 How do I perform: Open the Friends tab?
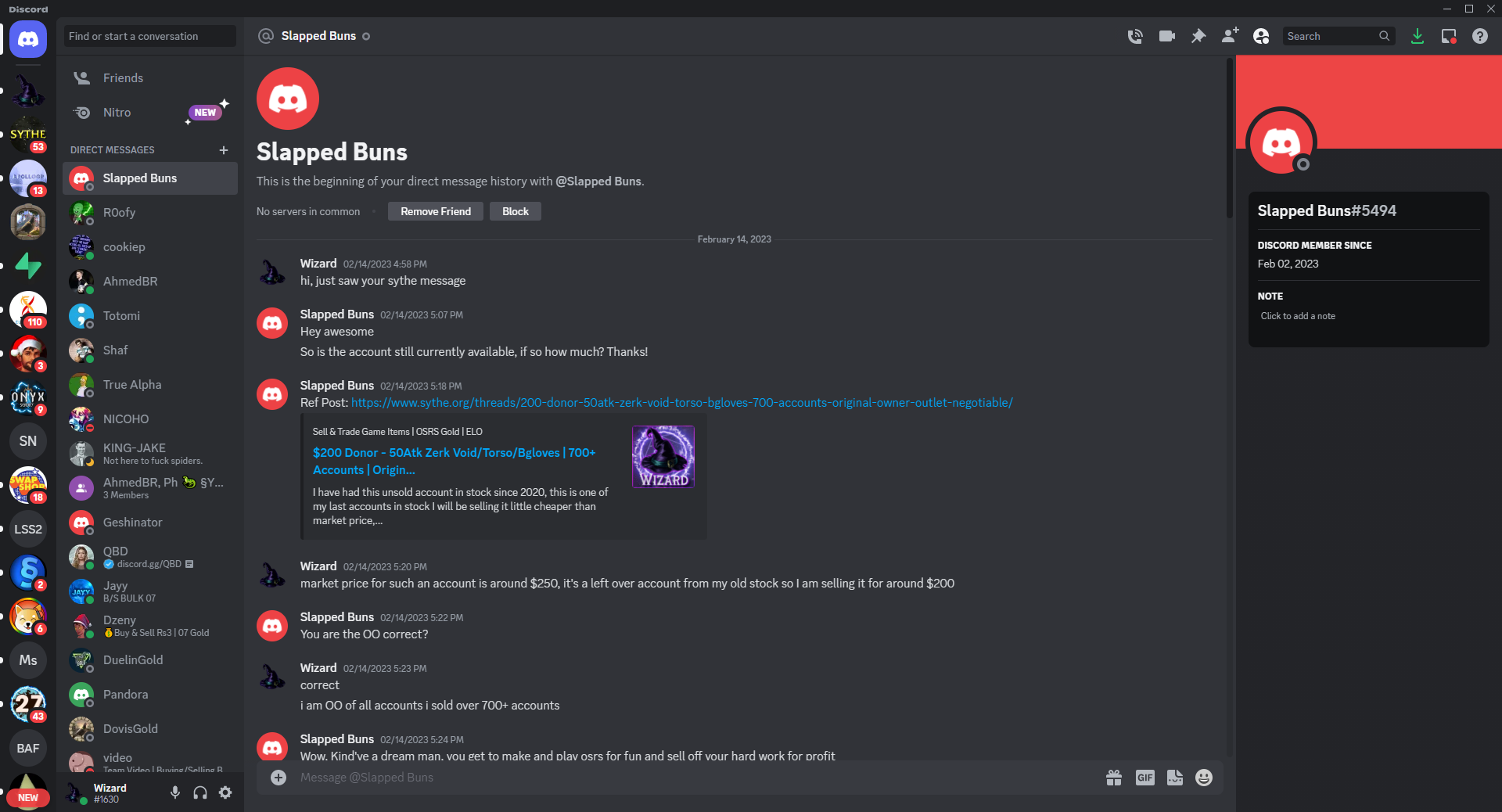pos(123,78)
